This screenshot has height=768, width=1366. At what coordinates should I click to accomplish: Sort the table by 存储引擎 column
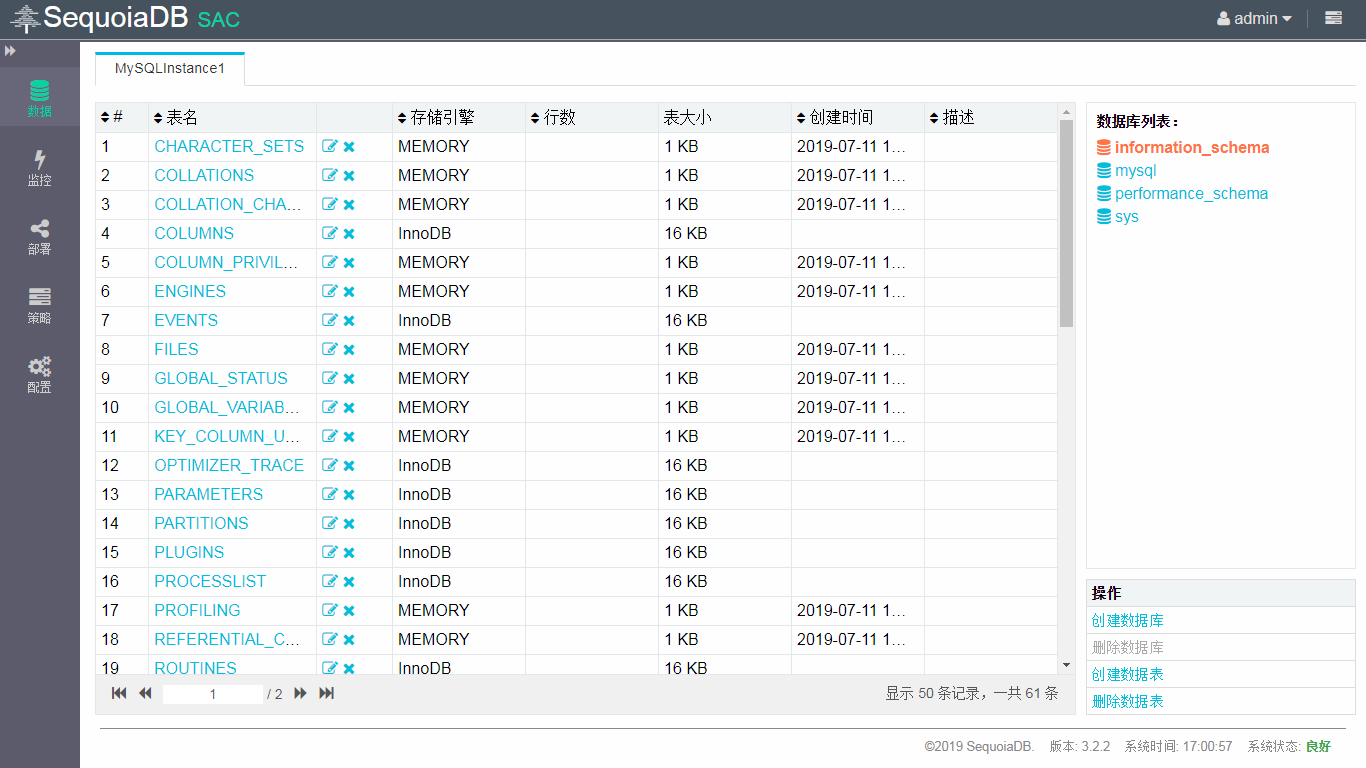click(x=436, y=118)
